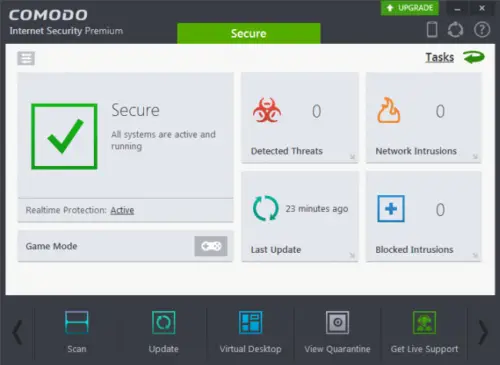Image resolution: width=500 pixels, height=365 pixels.
Task: Minimize the Comodo window
Action: 457,8
